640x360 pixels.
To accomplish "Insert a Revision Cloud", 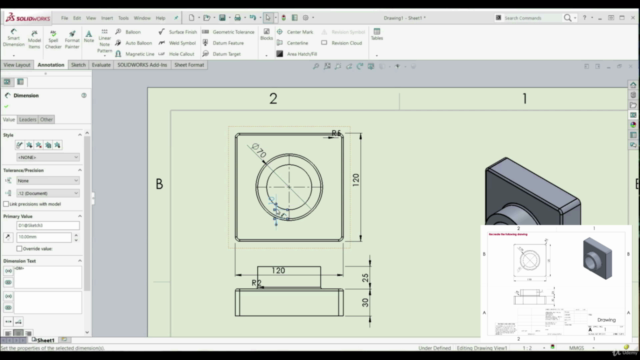I will point(342,43).
